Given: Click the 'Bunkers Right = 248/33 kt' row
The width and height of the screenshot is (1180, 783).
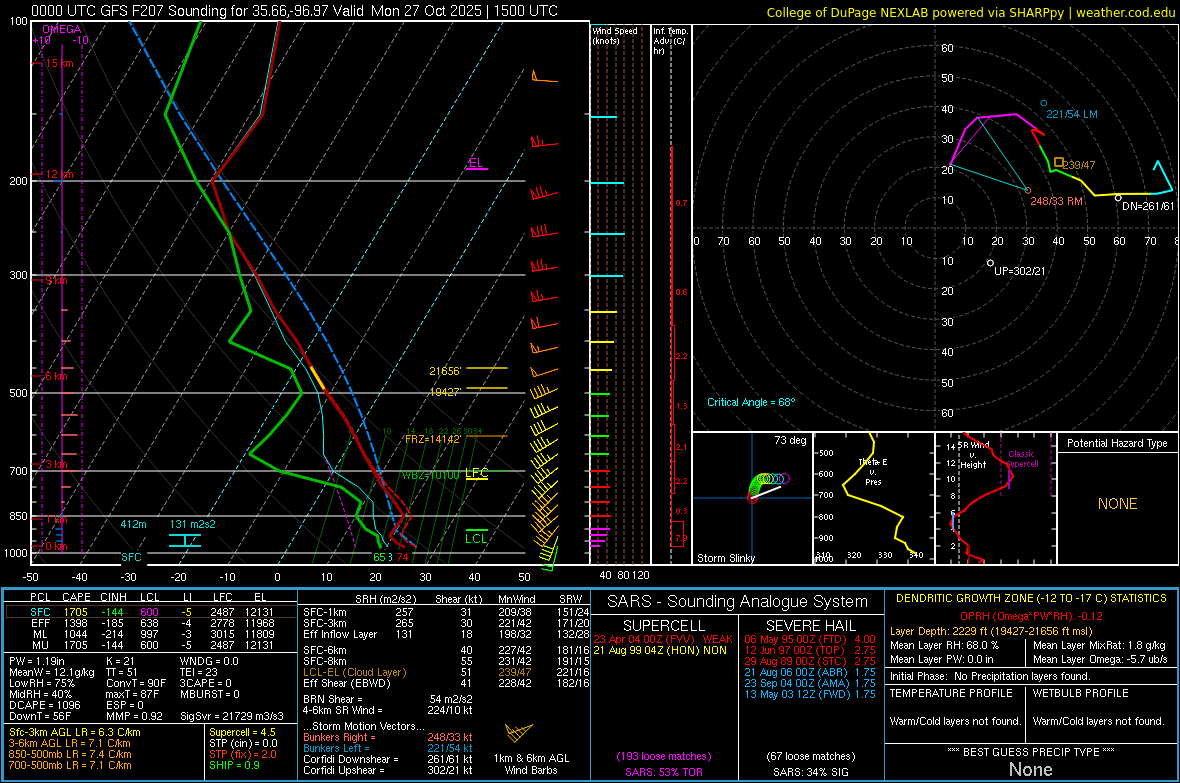Looking at the screenshot, I should click(x=388, y=738).
